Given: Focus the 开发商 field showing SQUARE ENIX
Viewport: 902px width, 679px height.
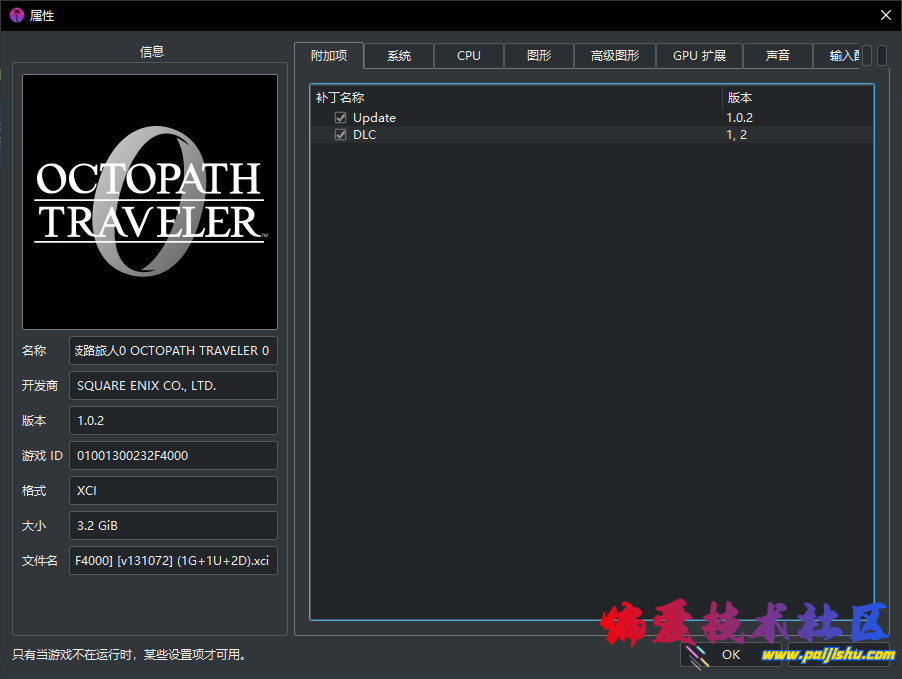Looking at the screenshot, I should tap(173, 386).
